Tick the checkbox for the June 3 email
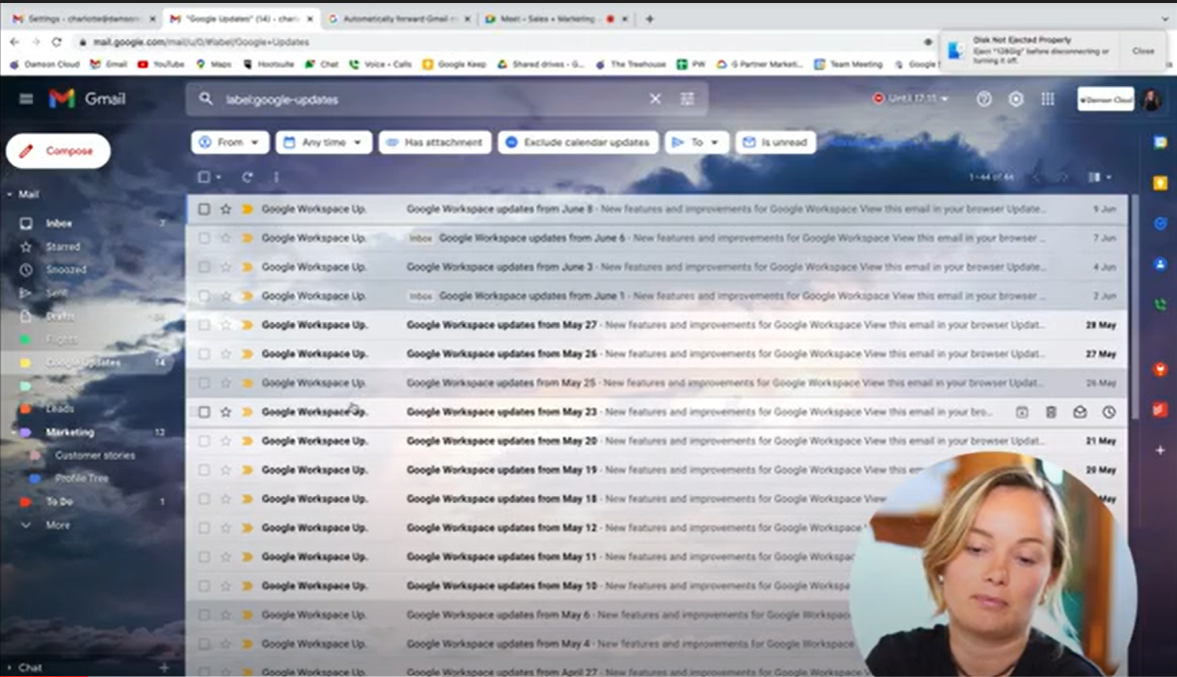This screenshot has width=1177, height=677. pyautogui.click(x=204, y=266)
